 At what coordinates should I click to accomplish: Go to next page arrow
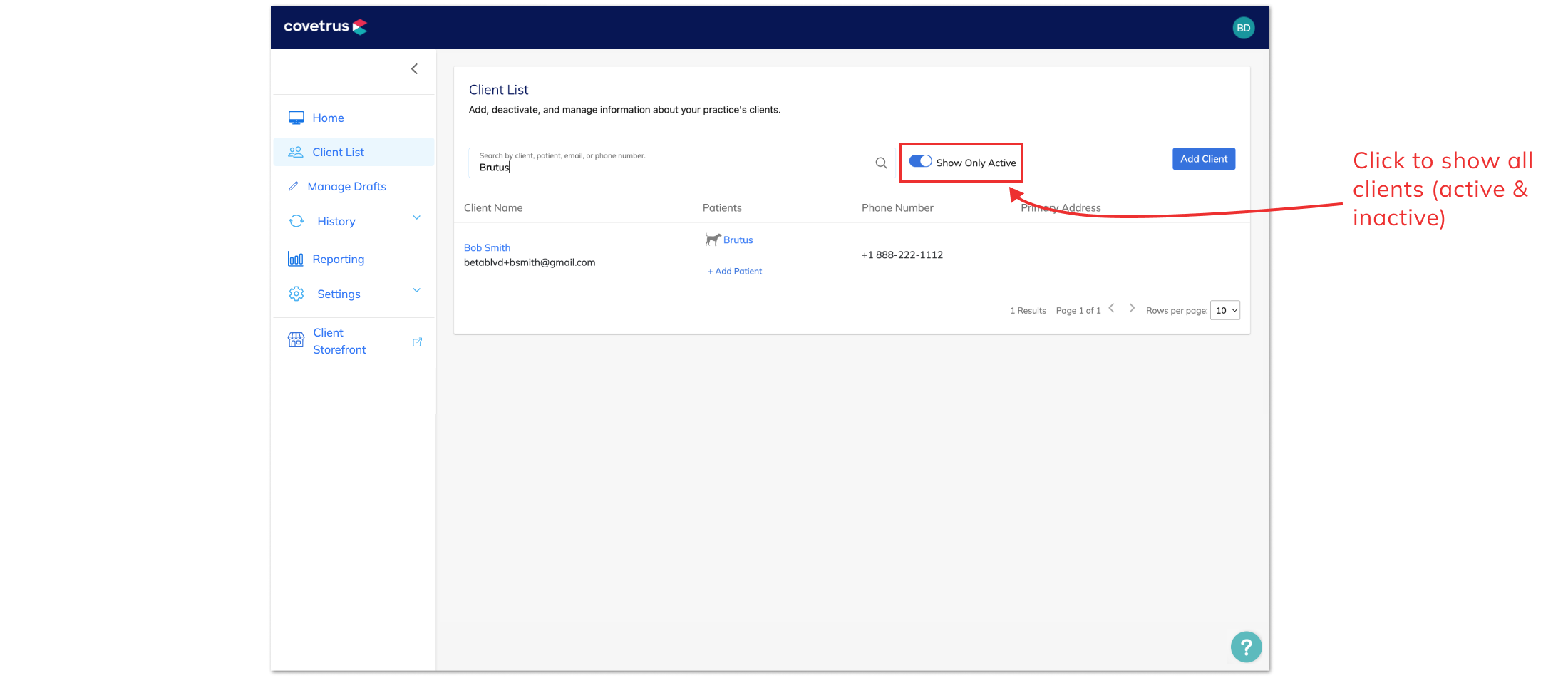pos(1132,309)
